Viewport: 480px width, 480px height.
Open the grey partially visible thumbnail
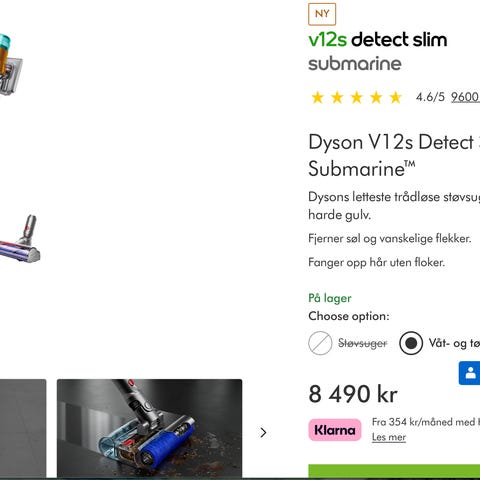point(23,429)
